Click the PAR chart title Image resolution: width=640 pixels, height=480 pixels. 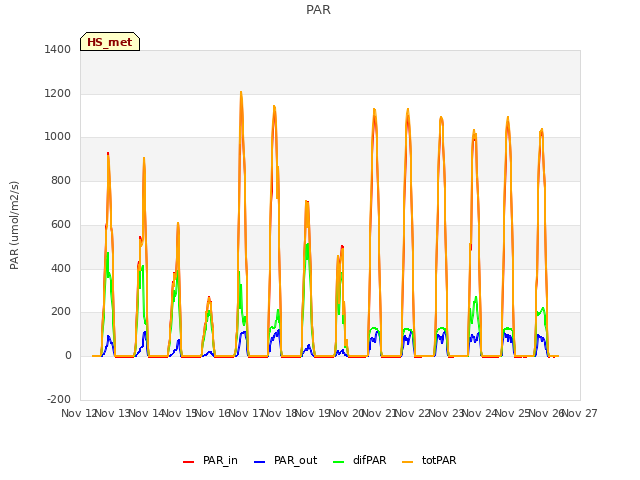[318, 10]
